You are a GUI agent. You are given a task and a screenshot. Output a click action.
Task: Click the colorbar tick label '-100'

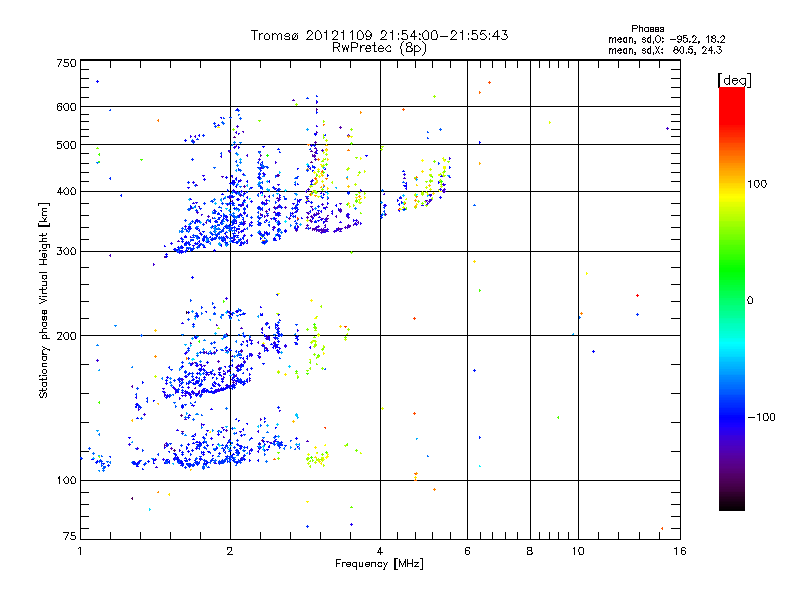pyautogui.click(x=761, y=417)
